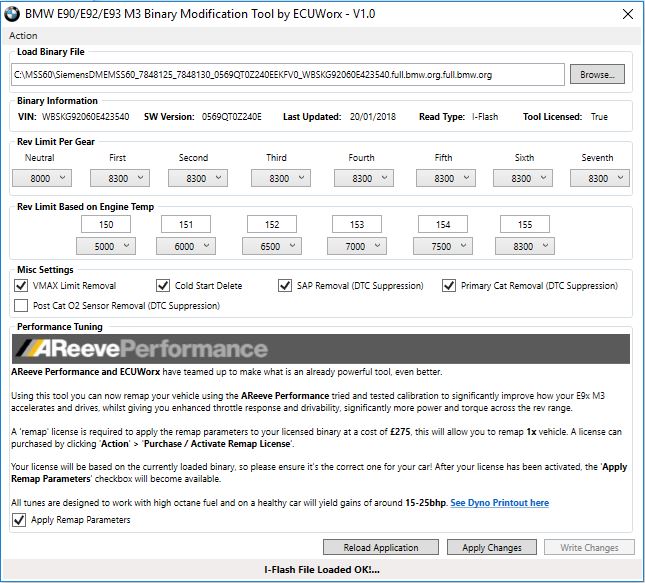The image size is (645, 583).
Task: Open the 5000 rev limit temp dropdown
Action: click(x=106, y=246)
